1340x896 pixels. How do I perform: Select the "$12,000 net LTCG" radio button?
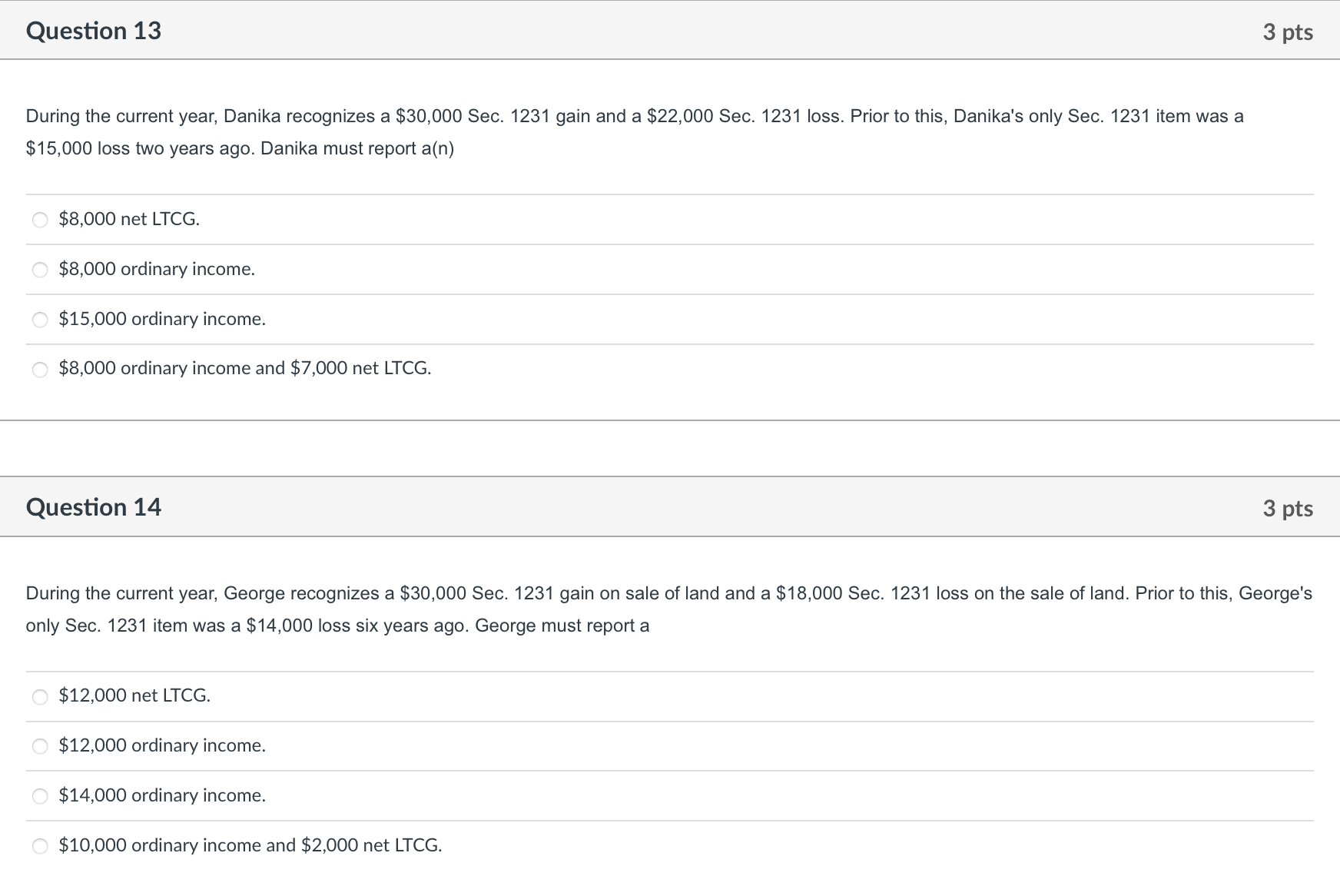tap(40, 697)
